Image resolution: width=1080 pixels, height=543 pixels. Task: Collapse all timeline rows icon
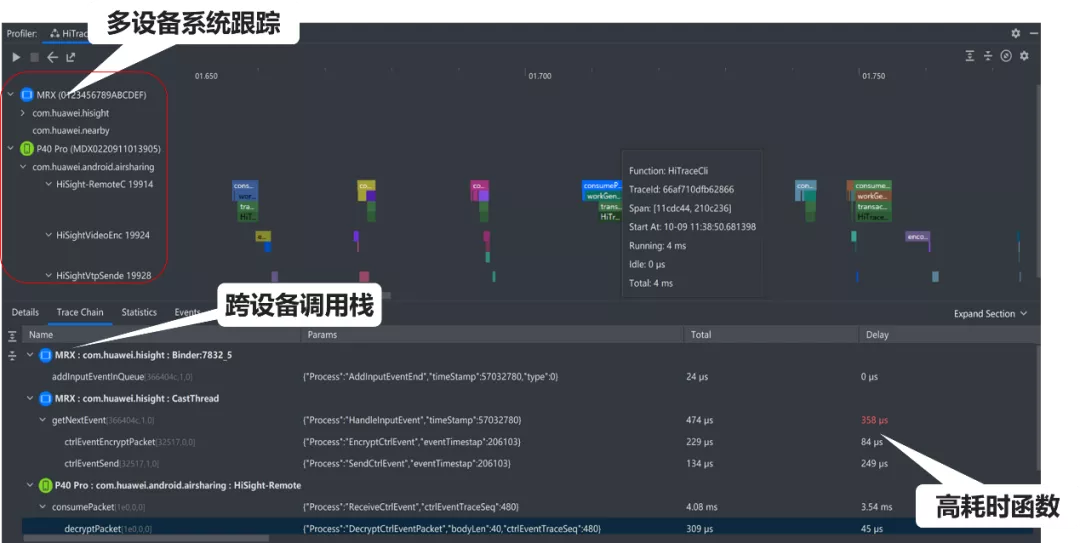tap(988, 56)
